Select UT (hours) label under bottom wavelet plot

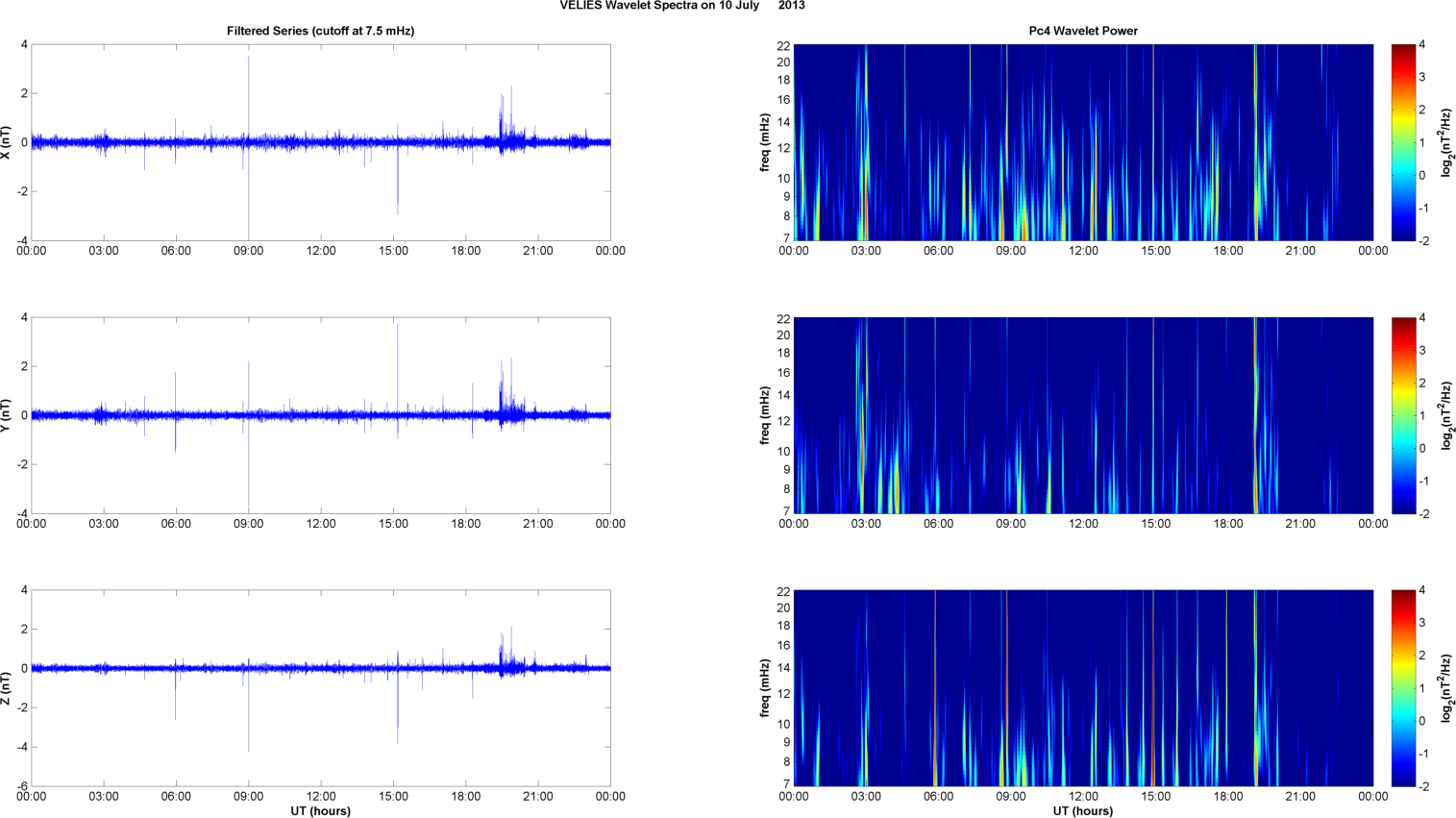[1083, 810]
